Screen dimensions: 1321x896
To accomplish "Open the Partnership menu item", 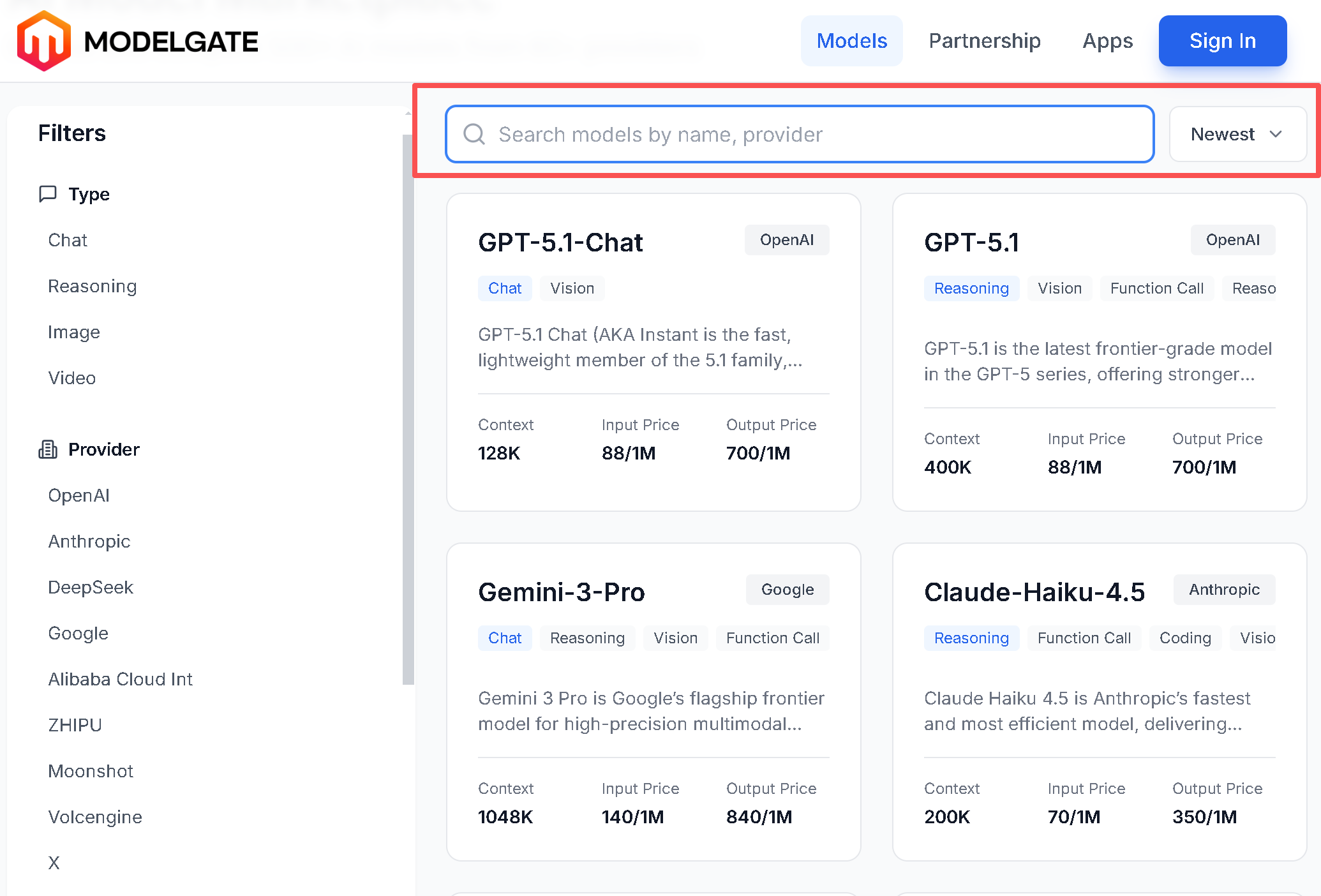I will (x=984, y=41).
